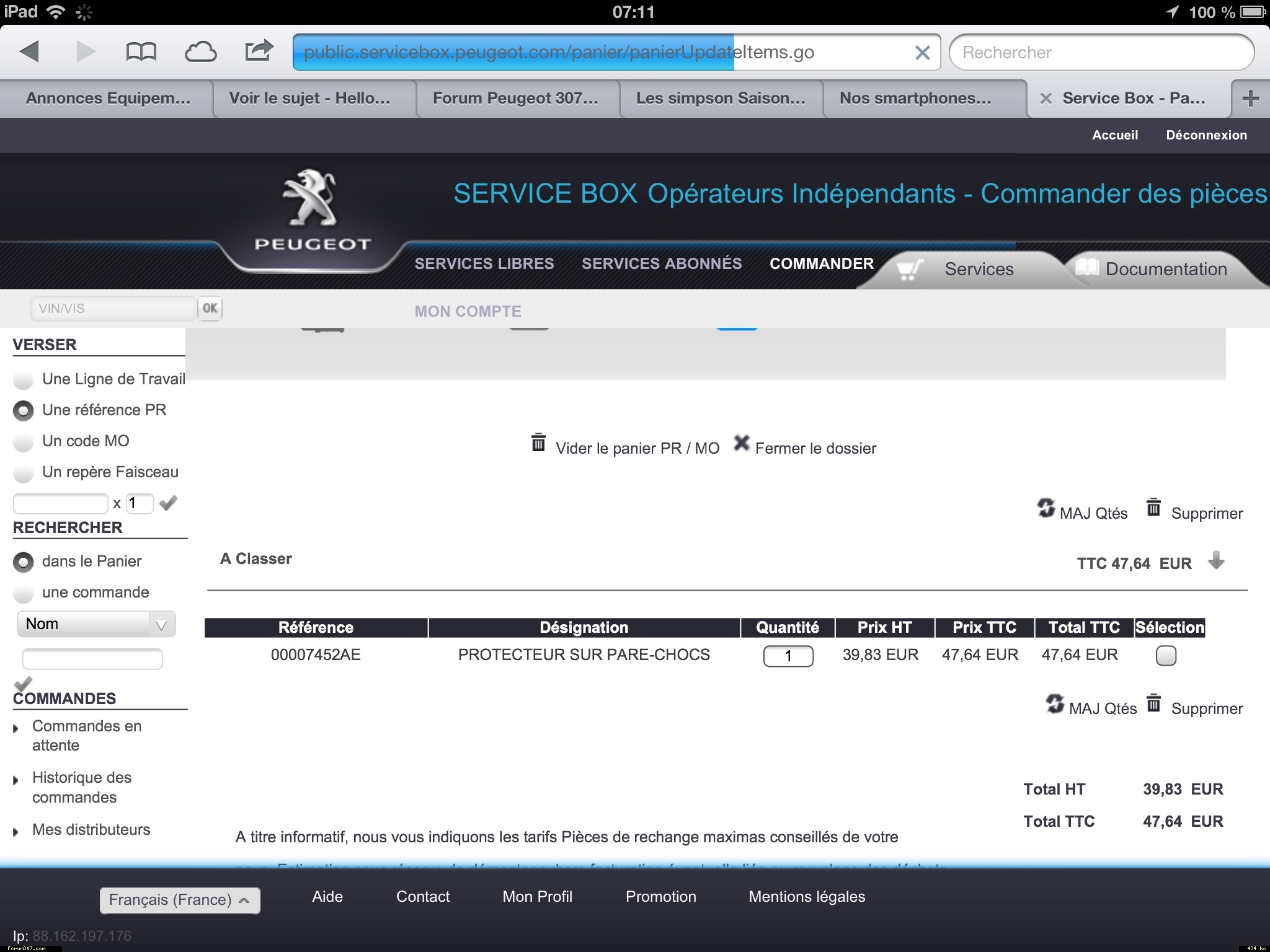1270x952 pixels.
Task: Click the top MAJ Qtés refresh icon
Action: pos(1046,508)
